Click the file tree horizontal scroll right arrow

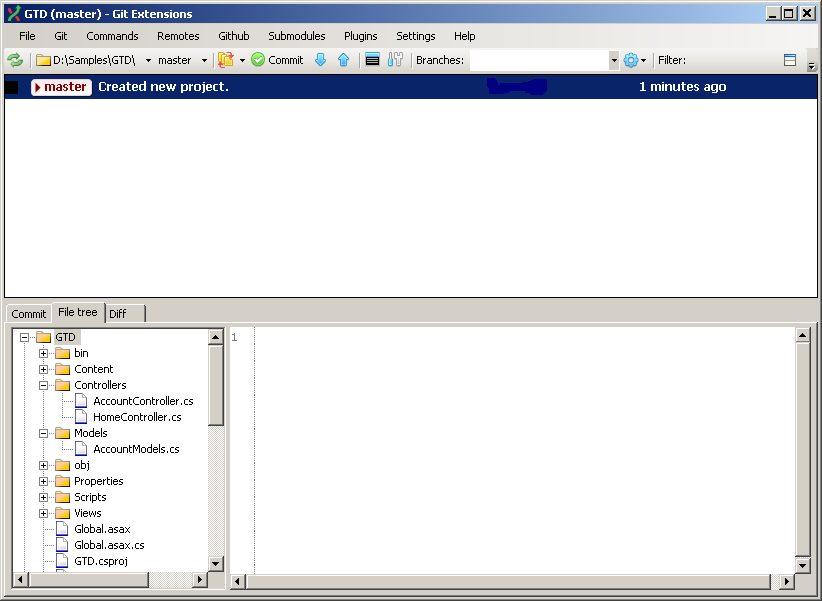pos(199,579)
